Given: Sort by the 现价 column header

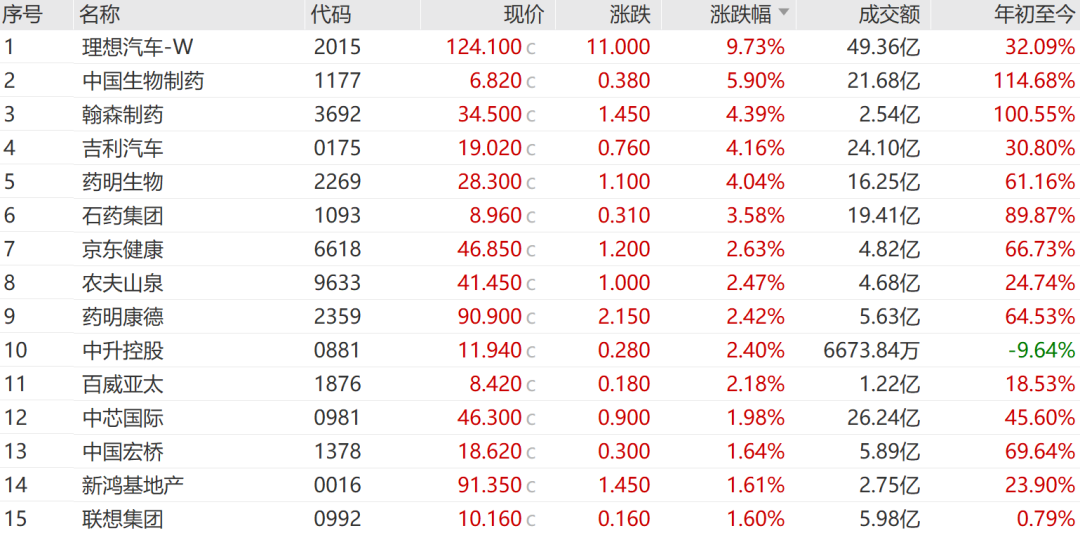Looking at the screenshot, I should coord(523,13).
